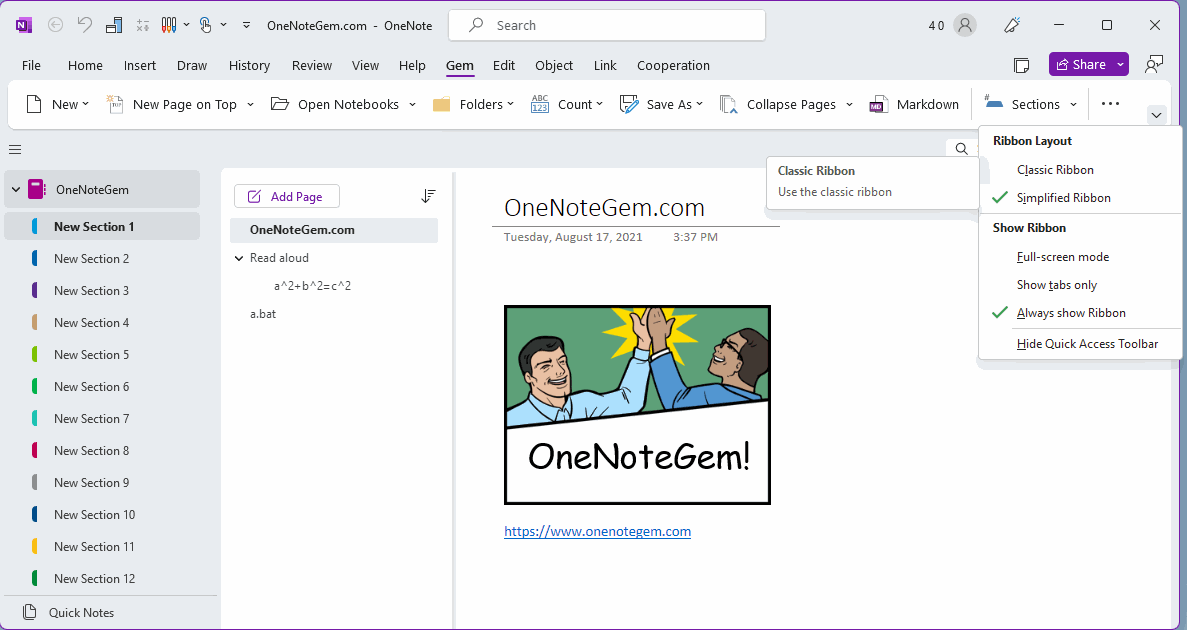Click the Markdown button

(x=914, y=104)
